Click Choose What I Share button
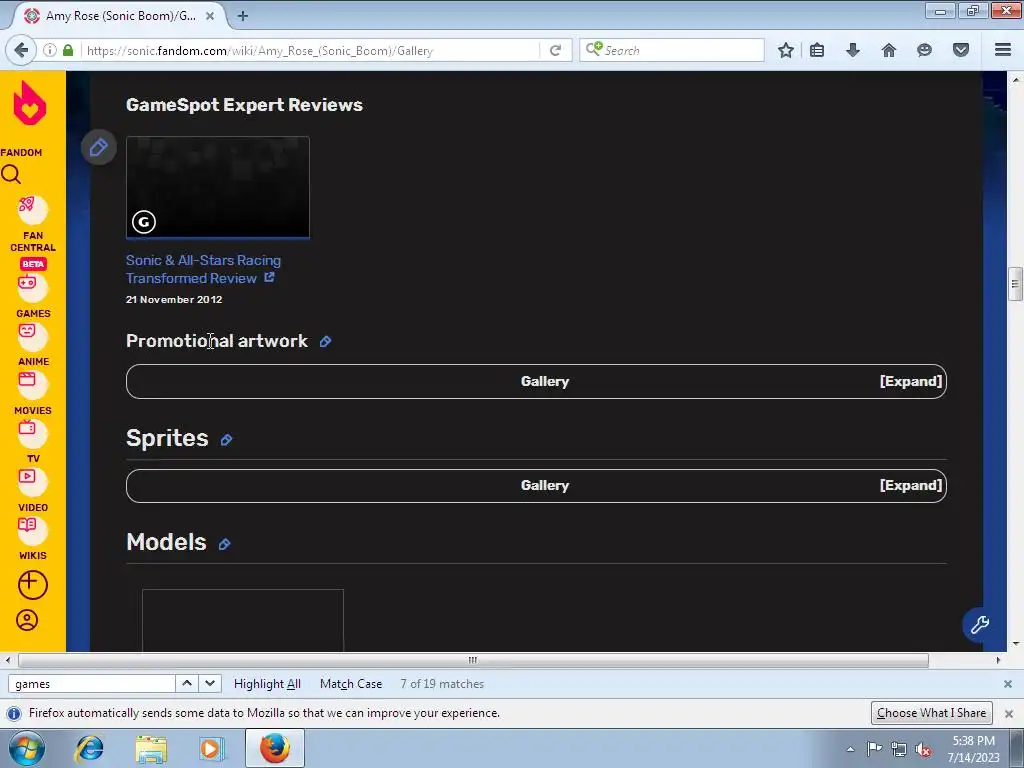This screenshot has height=768, width=1024. coord(931,713)
